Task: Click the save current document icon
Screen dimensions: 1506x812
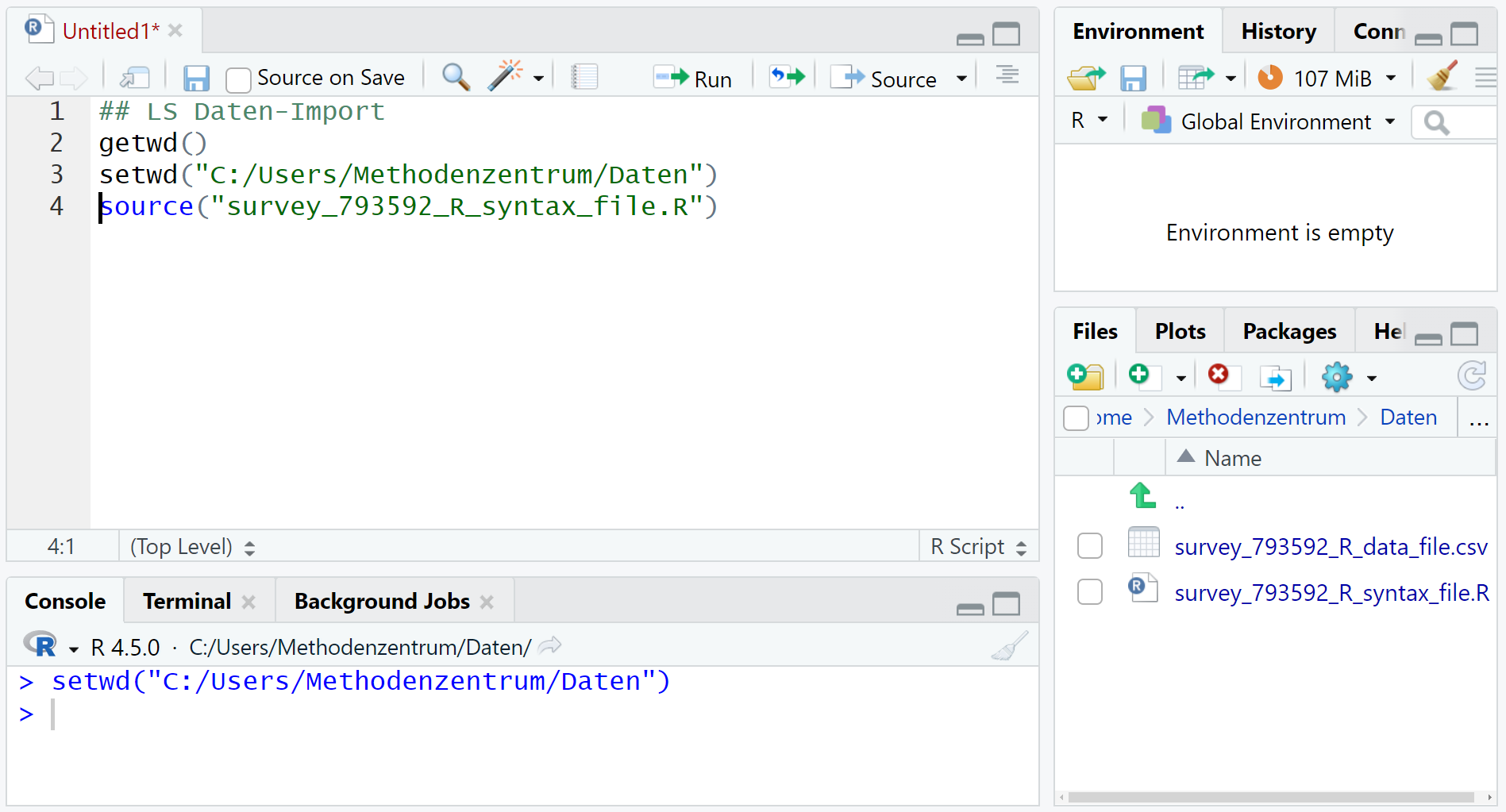Action: (x=195, y=78)
